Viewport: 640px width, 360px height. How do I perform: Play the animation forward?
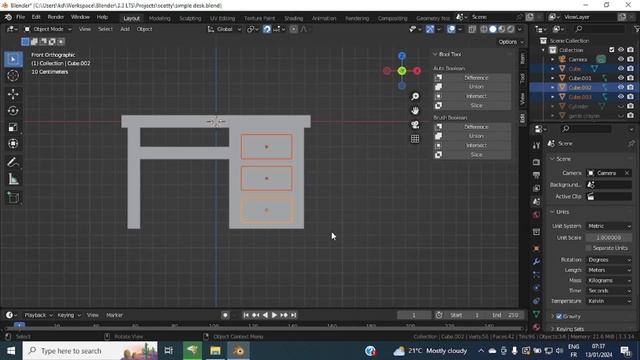click(274, 315)
